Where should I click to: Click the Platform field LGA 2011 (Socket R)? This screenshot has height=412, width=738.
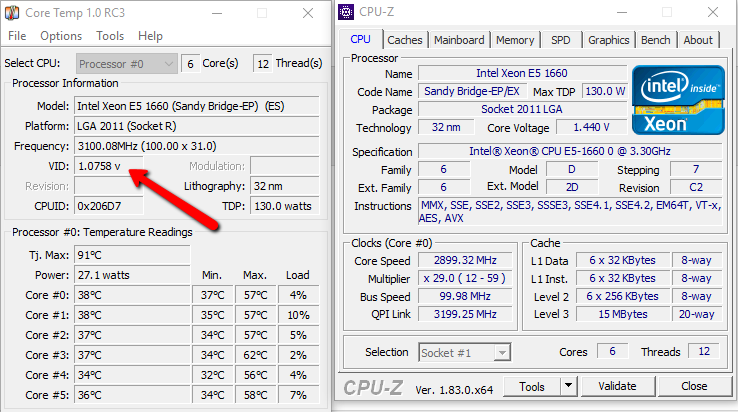pyautogui.click(x=197, y=126)
